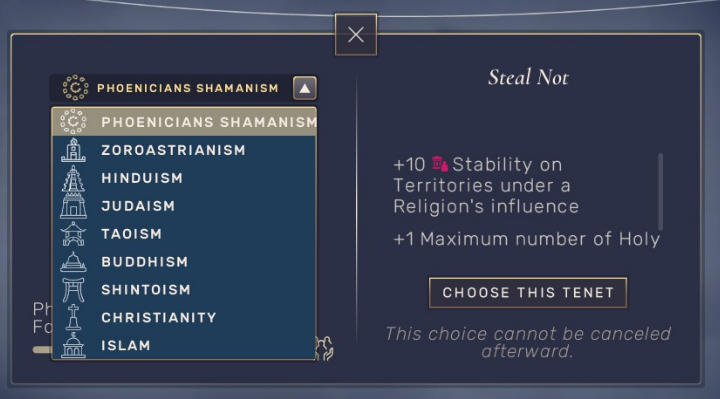Click the followers icon beside the progress bar
The width and height of the screenshot is (720, 399).
click(325, 348)
